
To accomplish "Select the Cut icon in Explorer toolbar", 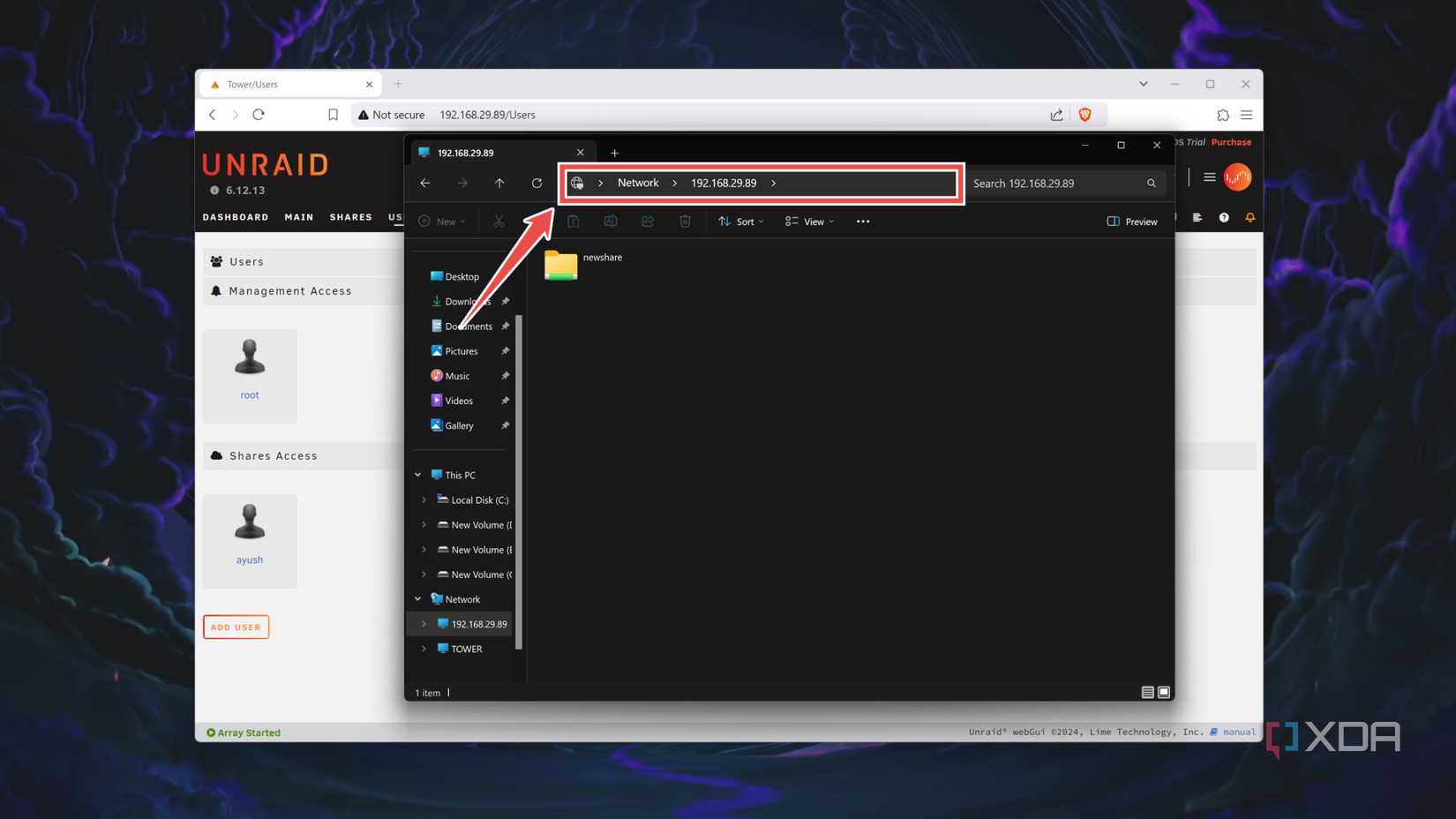I will (x=499, y=222).
